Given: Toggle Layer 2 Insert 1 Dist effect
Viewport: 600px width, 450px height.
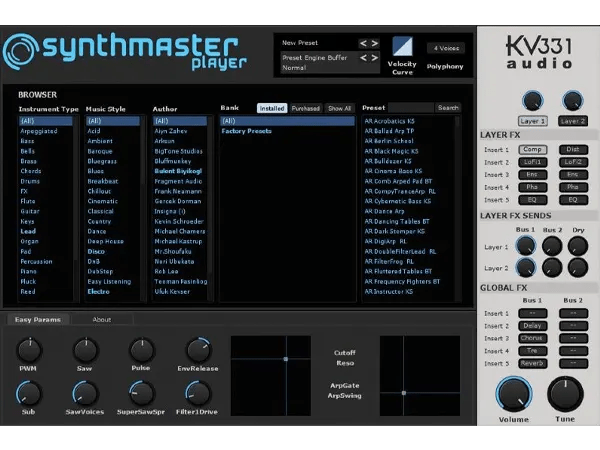Looking at the screenshot, I should 573,149.
